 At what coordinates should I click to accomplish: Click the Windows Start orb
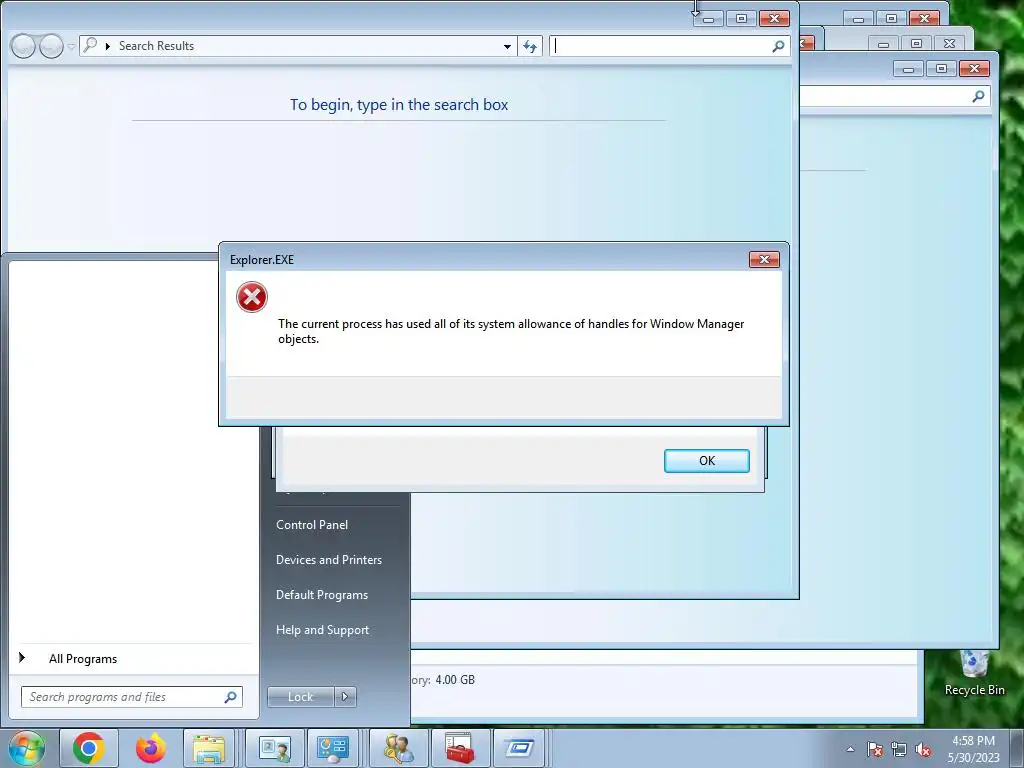26,748
